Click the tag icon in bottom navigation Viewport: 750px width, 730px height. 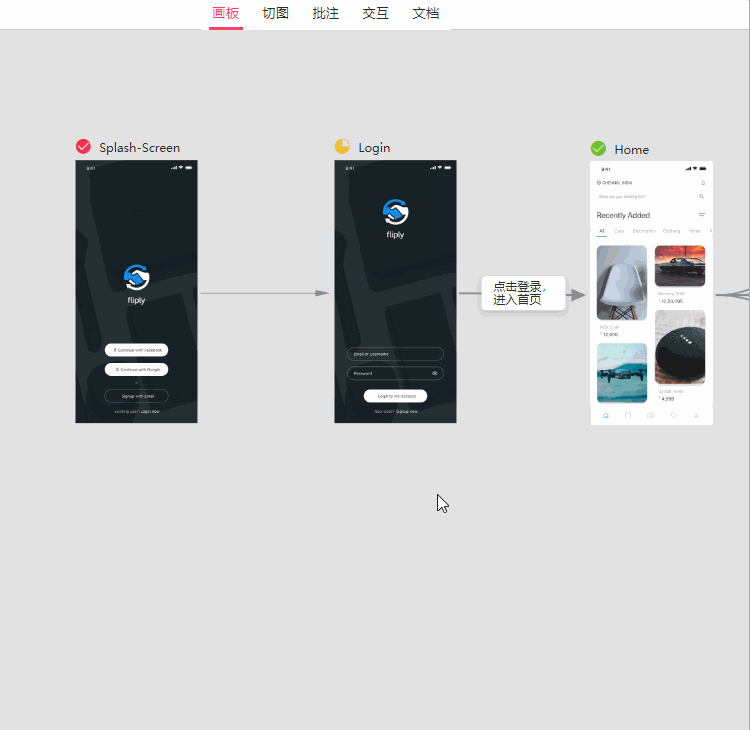673,416
